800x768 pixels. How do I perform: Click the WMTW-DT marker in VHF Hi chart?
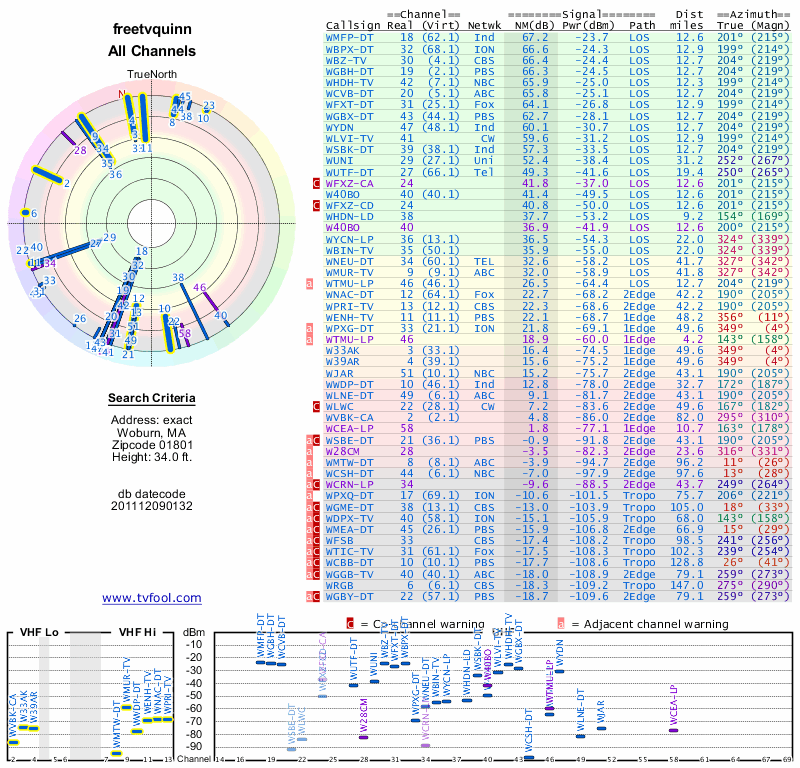(x=117, y=753)
